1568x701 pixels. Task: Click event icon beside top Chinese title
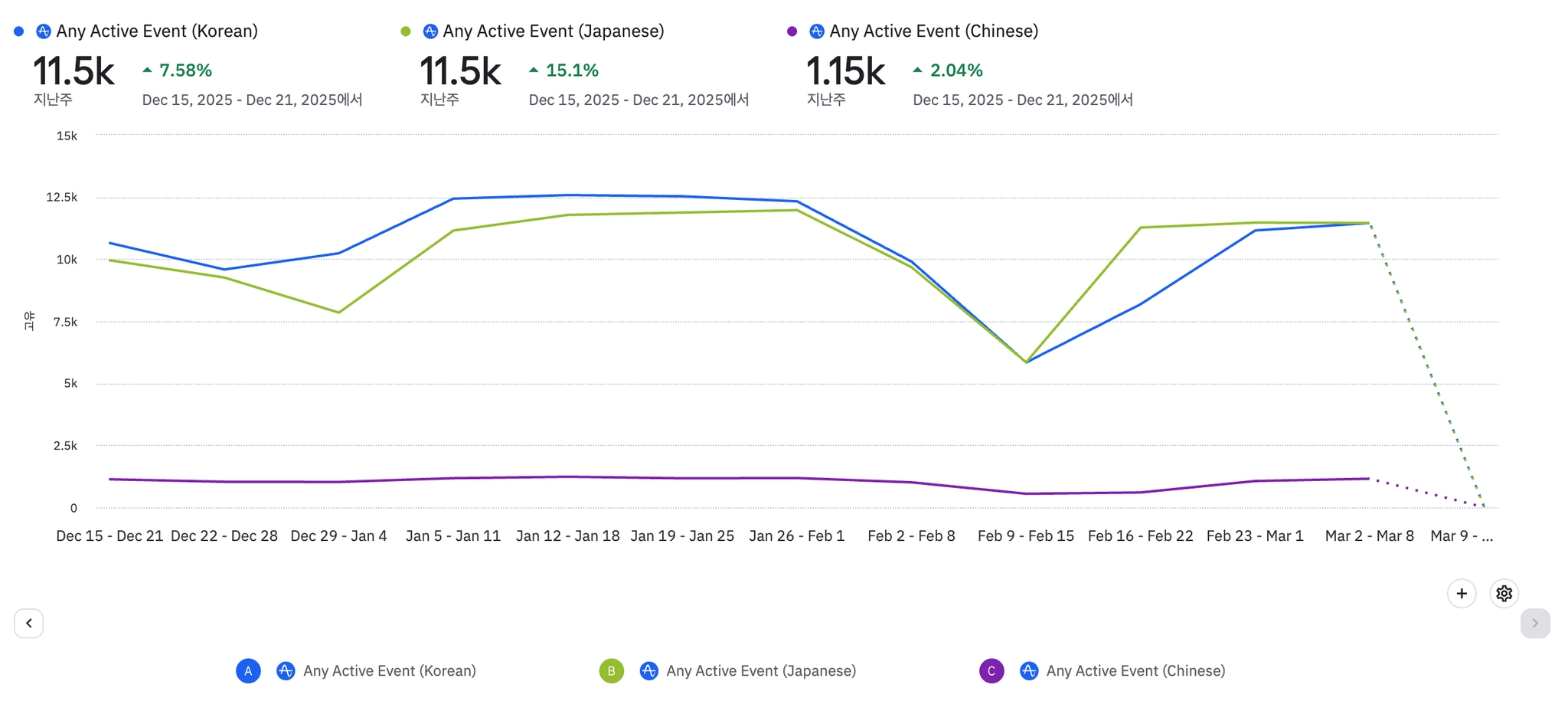click(x=817, y=31)
